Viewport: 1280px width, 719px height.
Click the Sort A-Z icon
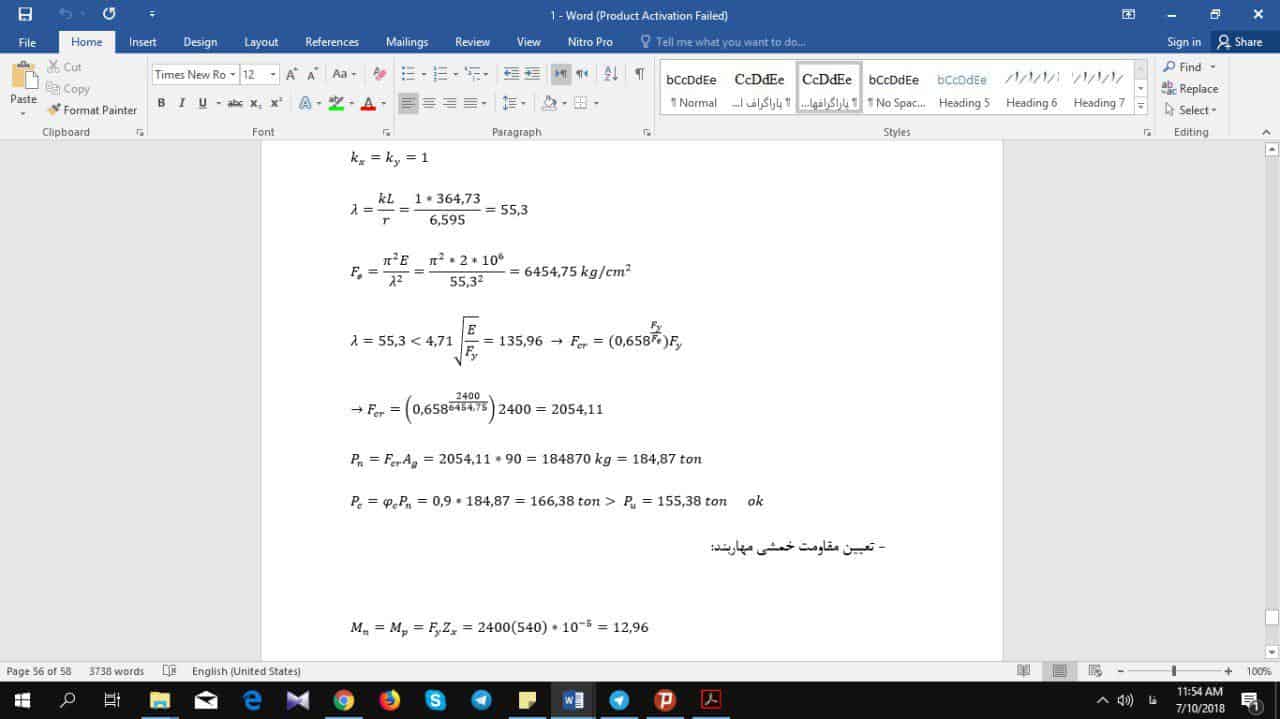pyautogui.click(x=612, y=74)
